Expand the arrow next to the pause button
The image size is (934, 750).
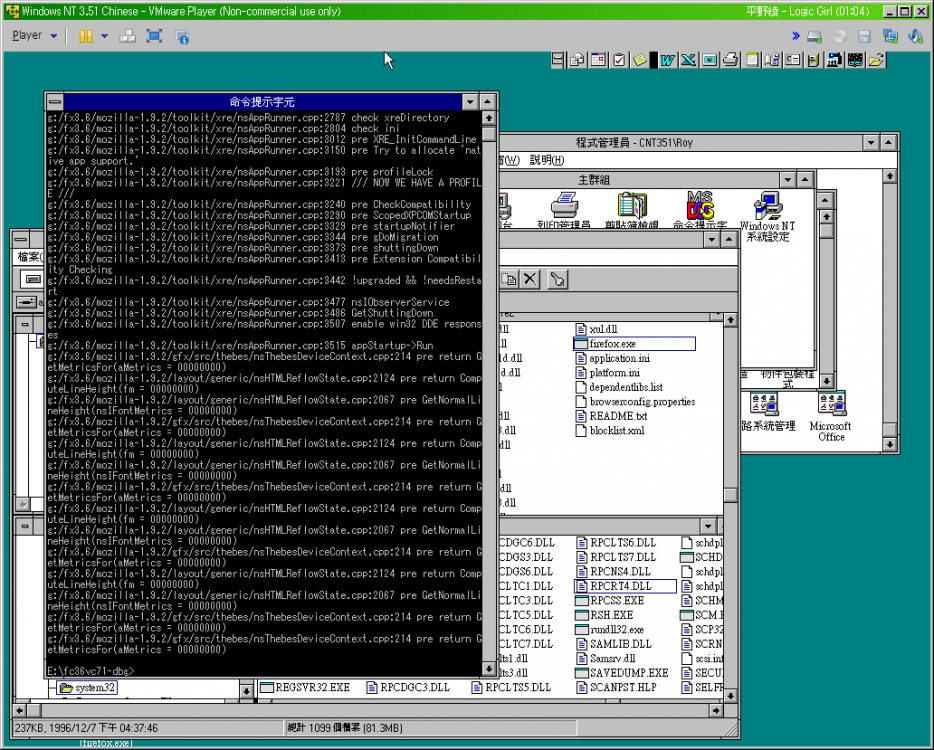pos(104,36)
